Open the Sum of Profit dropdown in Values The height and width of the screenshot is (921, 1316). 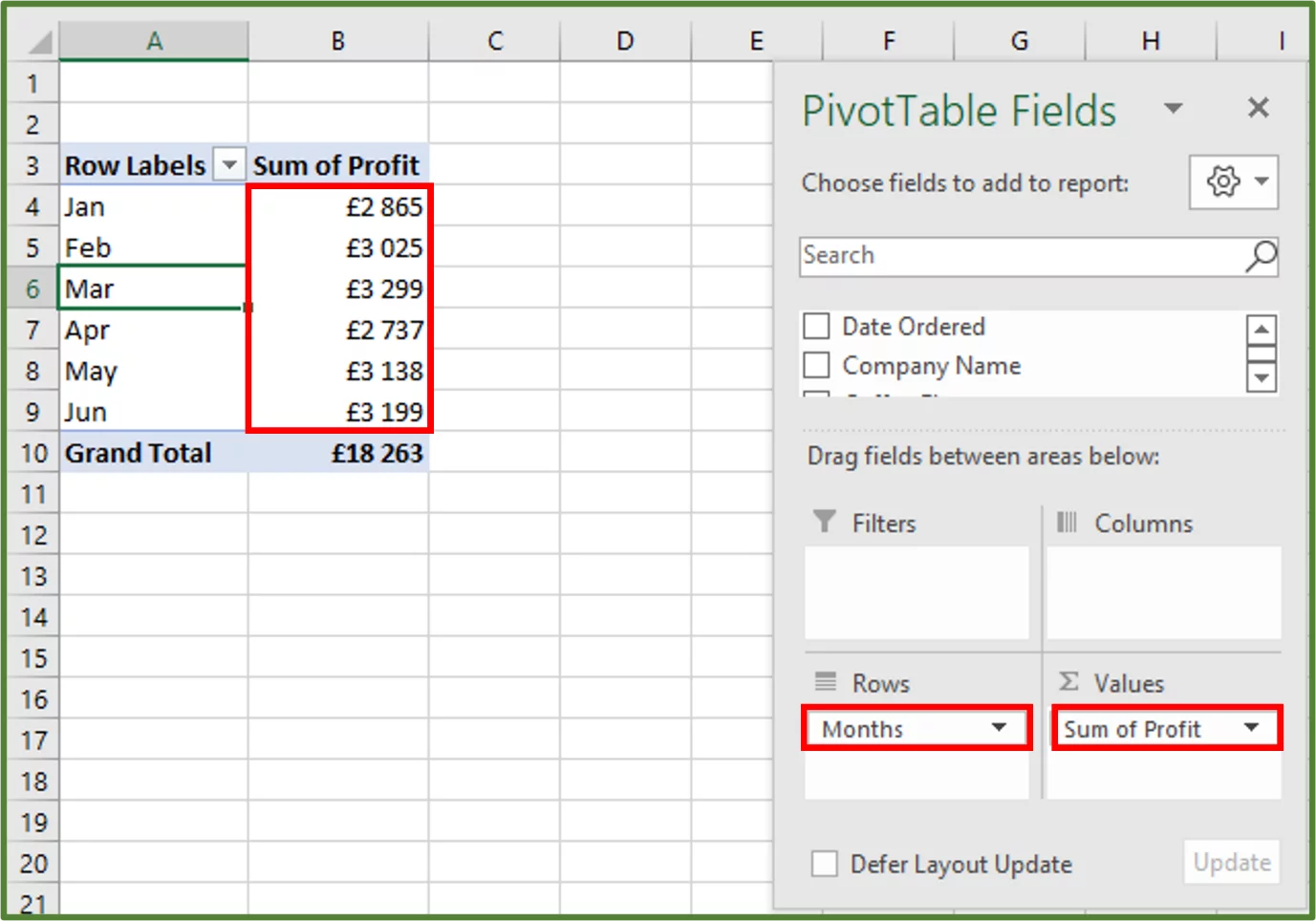pos(1252,728)
